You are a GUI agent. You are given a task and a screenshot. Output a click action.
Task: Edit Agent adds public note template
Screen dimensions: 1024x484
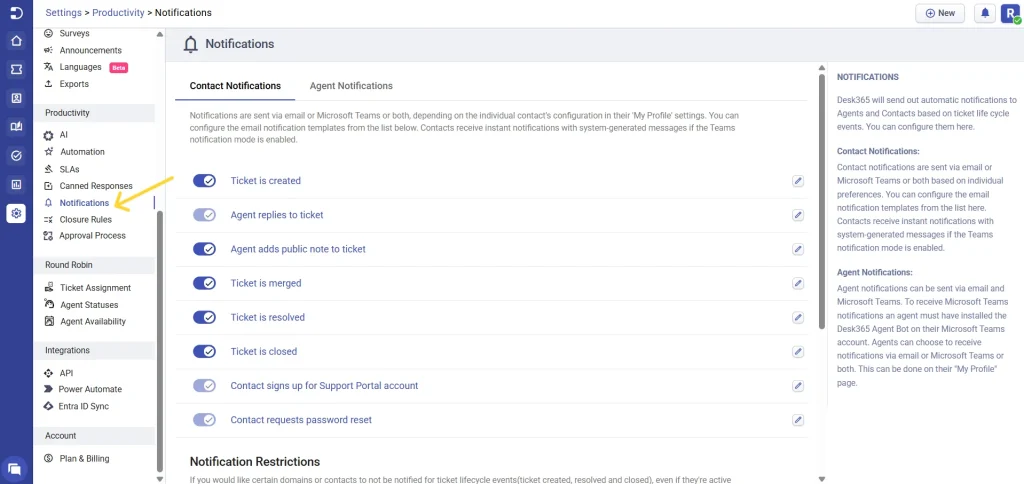pyautogui.click(x=797, y=249)
